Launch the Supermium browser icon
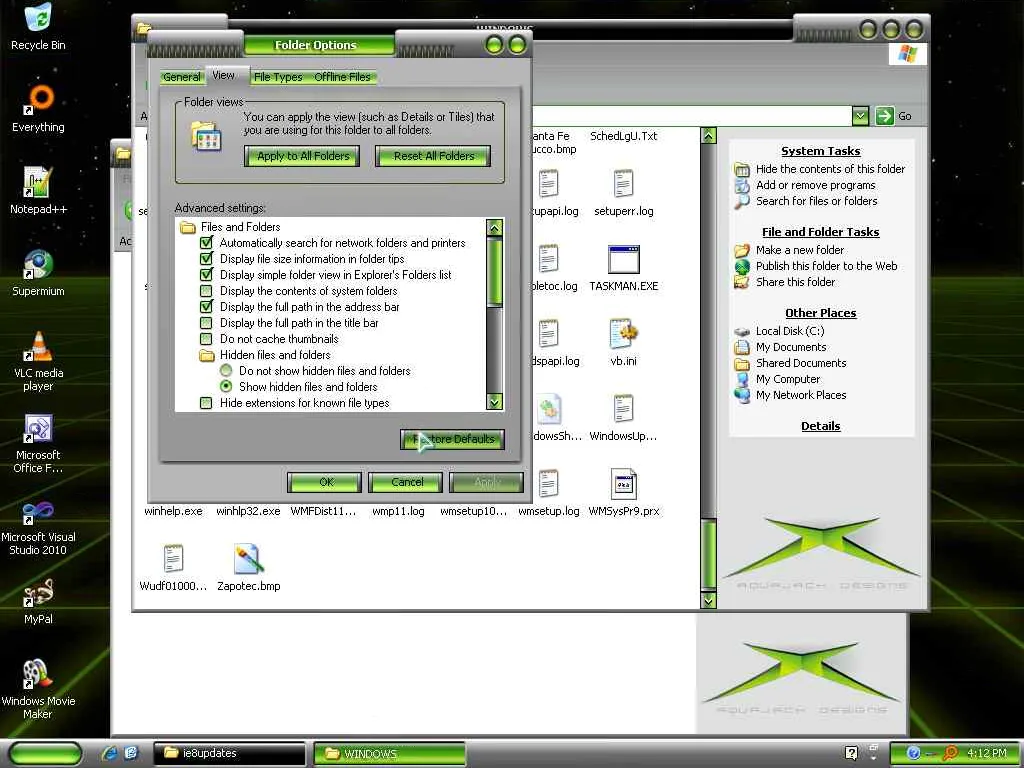 click(38, 264)
